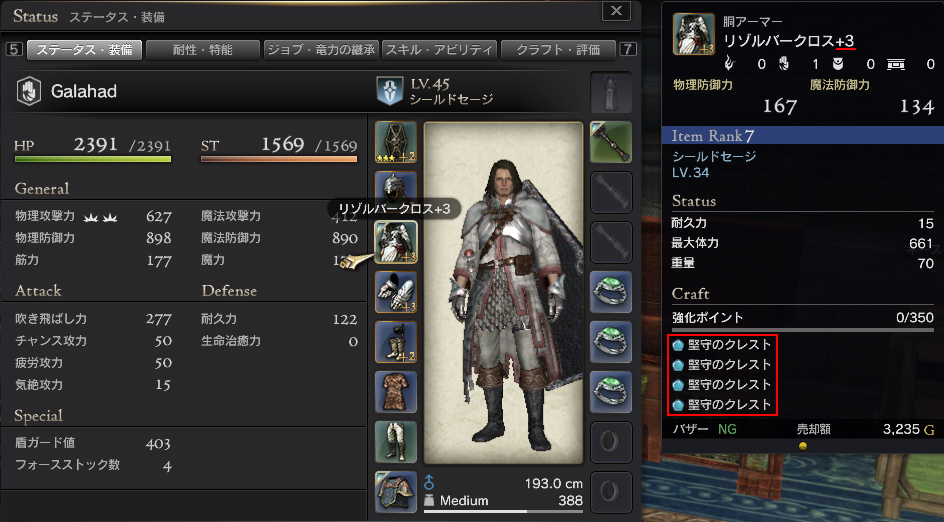Image resolution: width=944 pixels, height=522 pixels.
Task: Open the クラフト・評価 tab
Action: 558,50
